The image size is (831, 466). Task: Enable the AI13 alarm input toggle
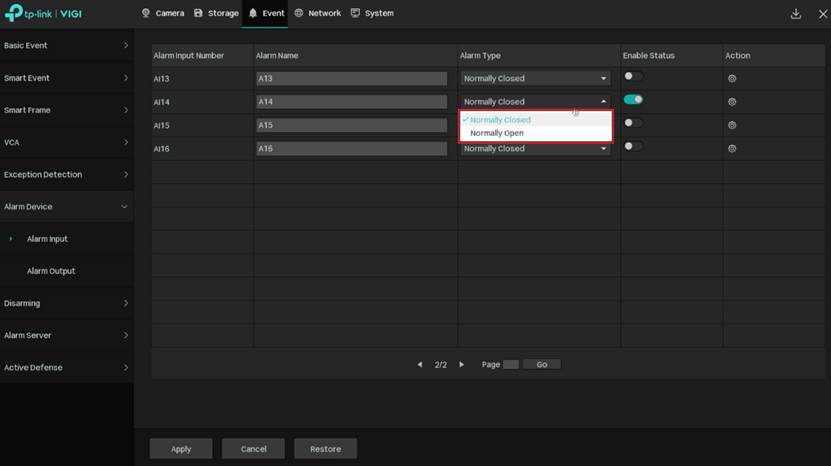(632, 76)
